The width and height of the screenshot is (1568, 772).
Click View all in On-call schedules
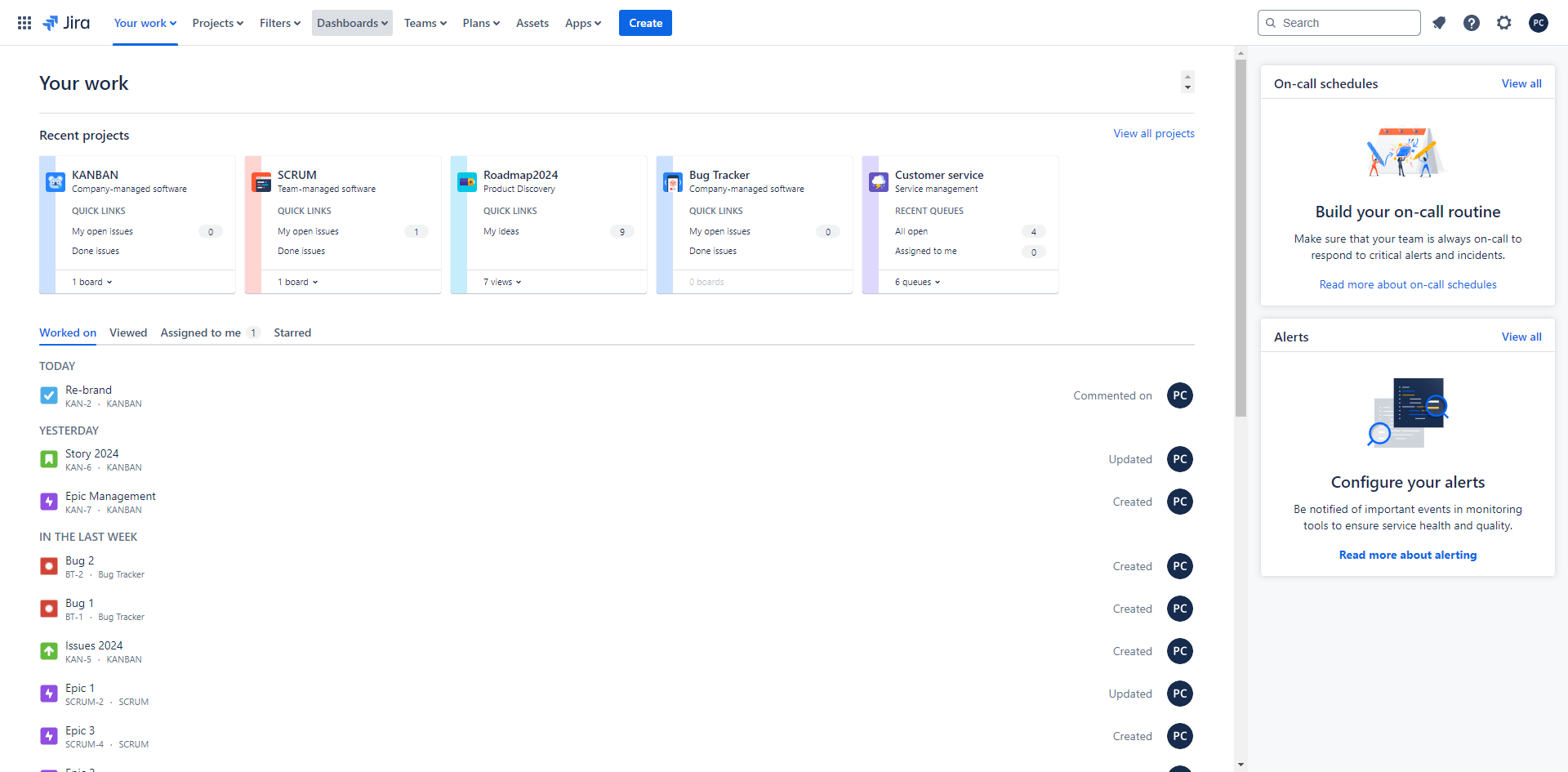[x=1521, y=83]
